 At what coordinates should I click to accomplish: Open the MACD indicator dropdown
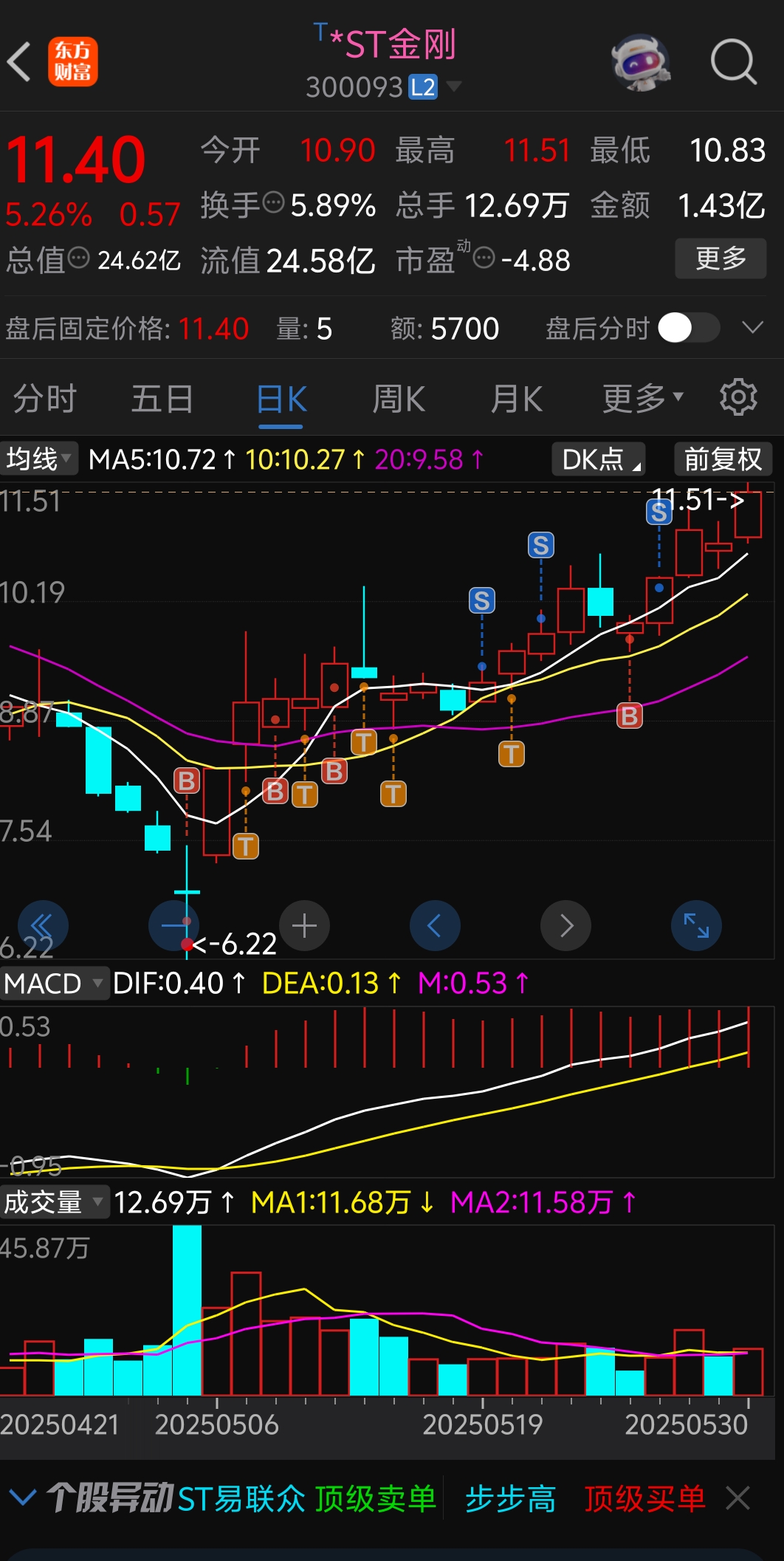coord(54,984)
